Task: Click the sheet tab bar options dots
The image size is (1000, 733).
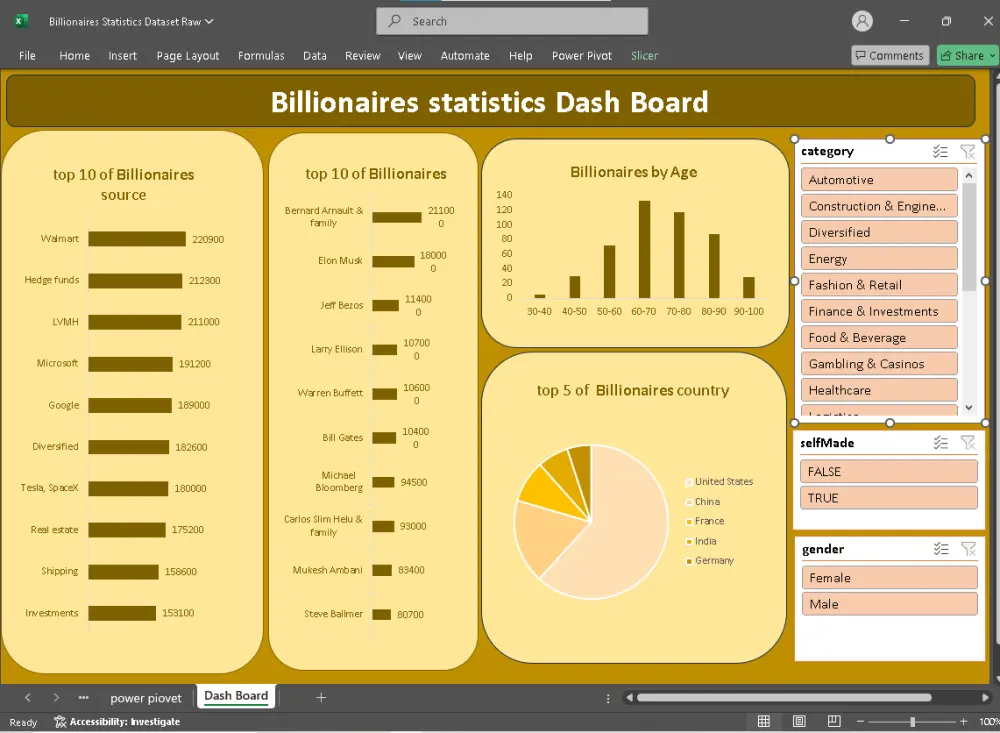Action: [608, 698]
